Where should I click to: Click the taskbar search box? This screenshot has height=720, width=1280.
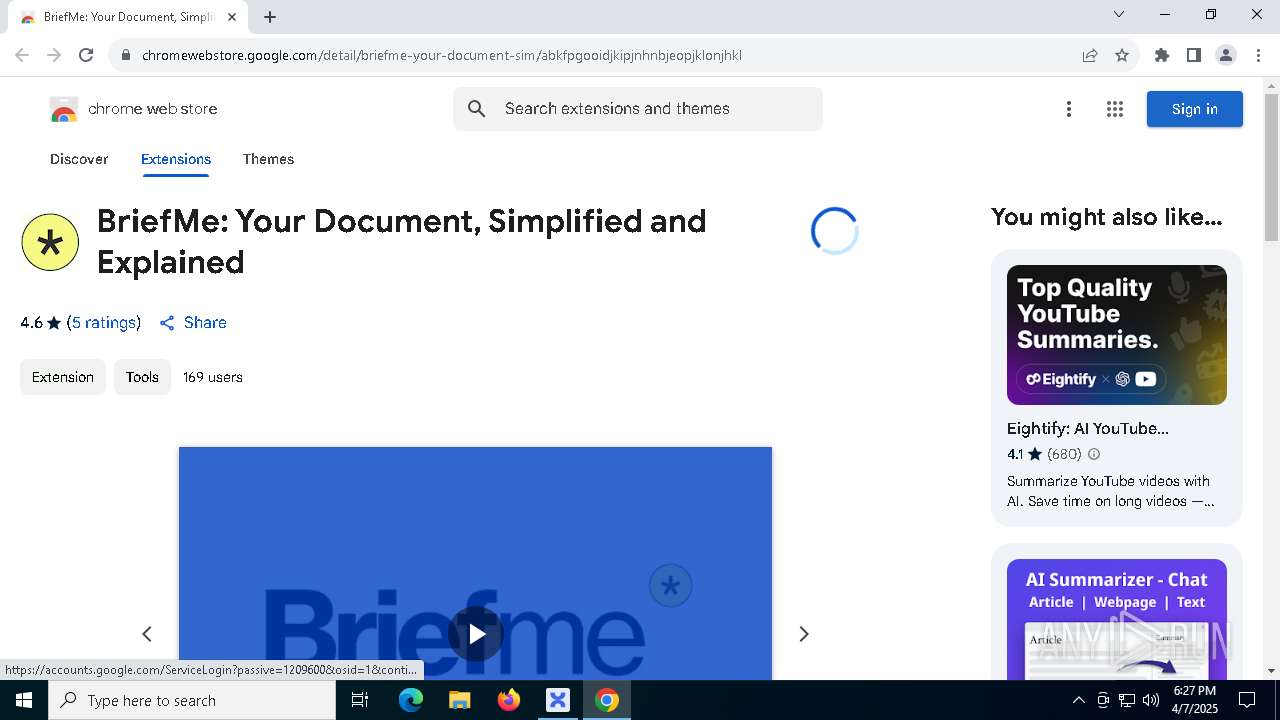click(192, 700)
